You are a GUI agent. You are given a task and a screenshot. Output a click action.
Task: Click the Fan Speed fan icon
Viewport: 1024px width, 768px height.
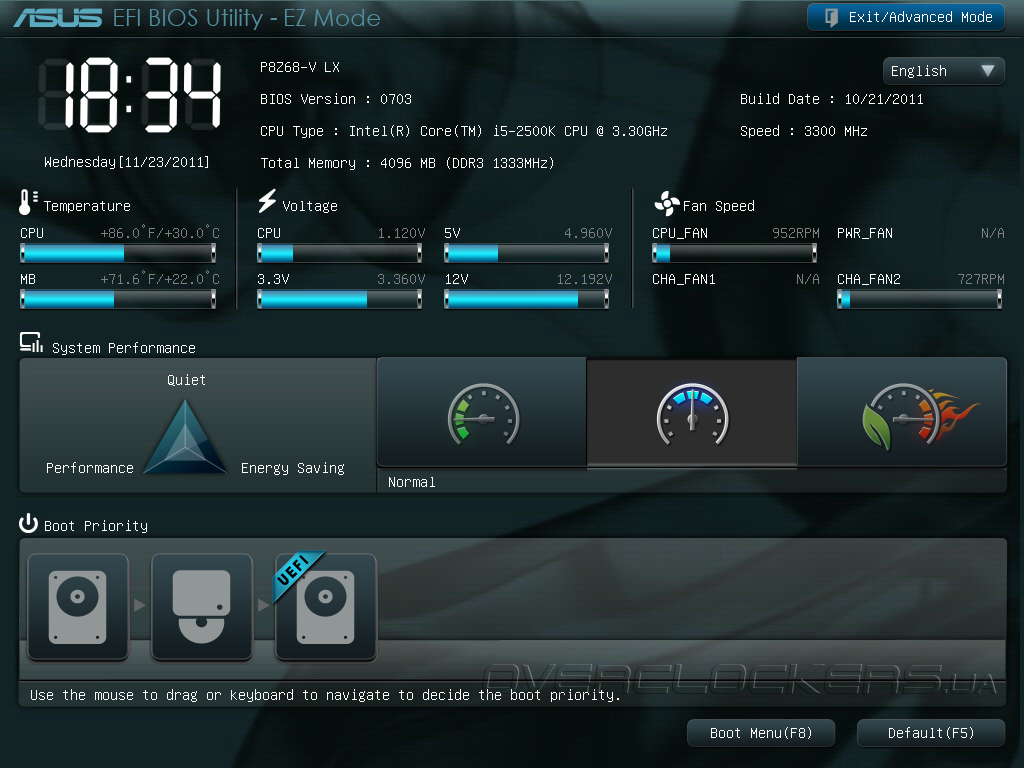[x=667, y=204]
